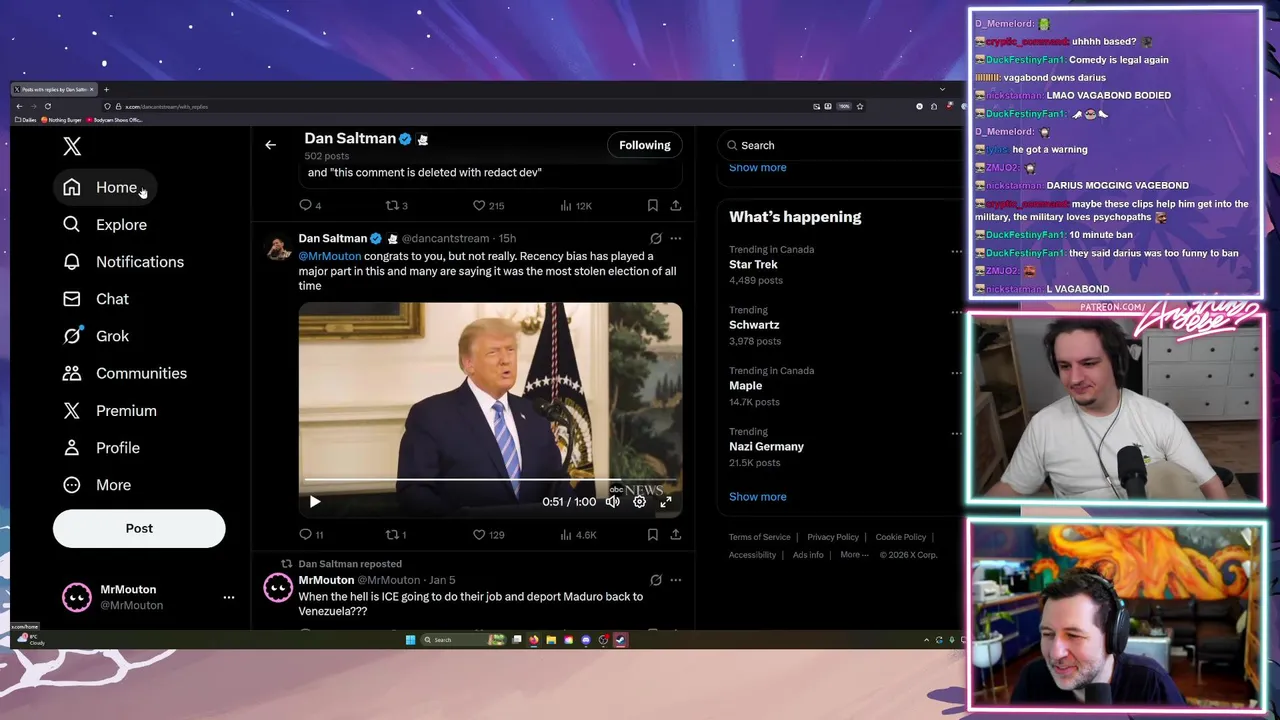Like the post with 129 likes
This screenshot has height=720, width=1280.
click(x=488, y=535)
